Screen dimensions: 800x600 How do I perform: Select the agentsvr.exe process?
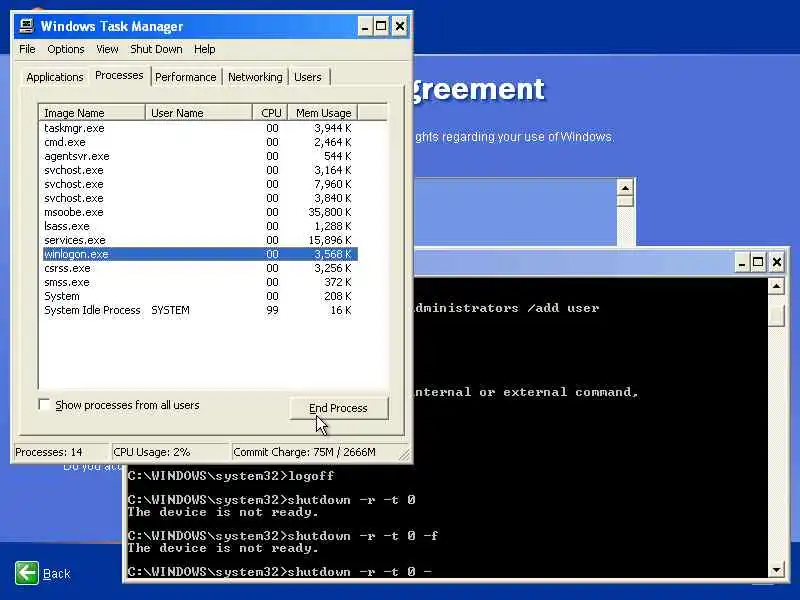[x=200, y=156]
